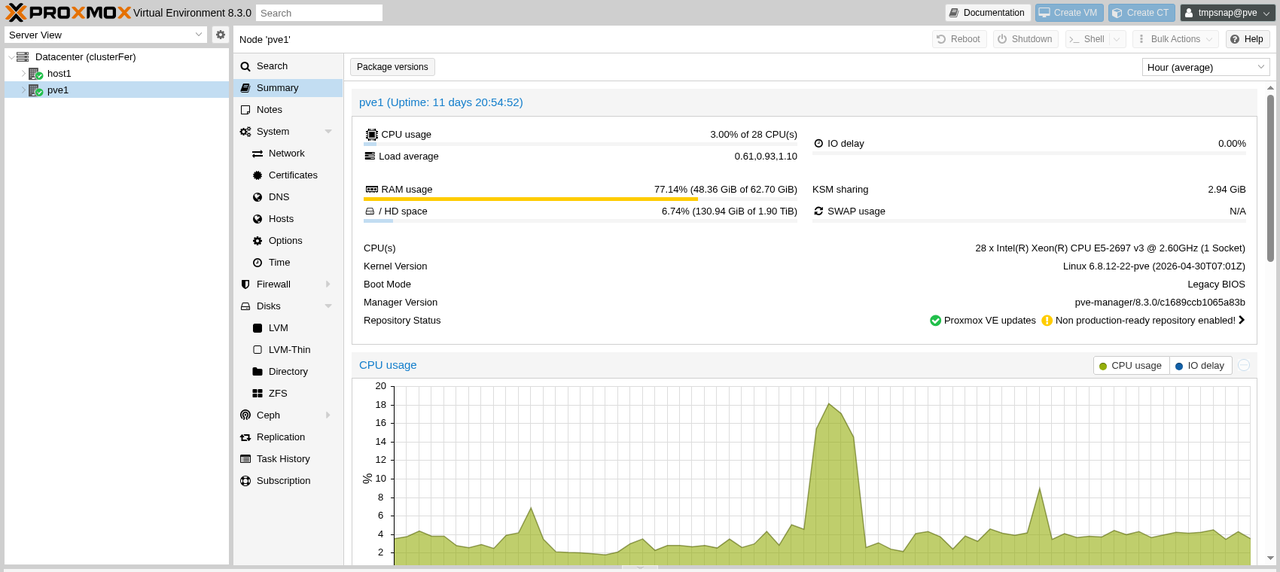Click the host1 node icon
The height and width of the screenshot is (572, 1280).
35,74
